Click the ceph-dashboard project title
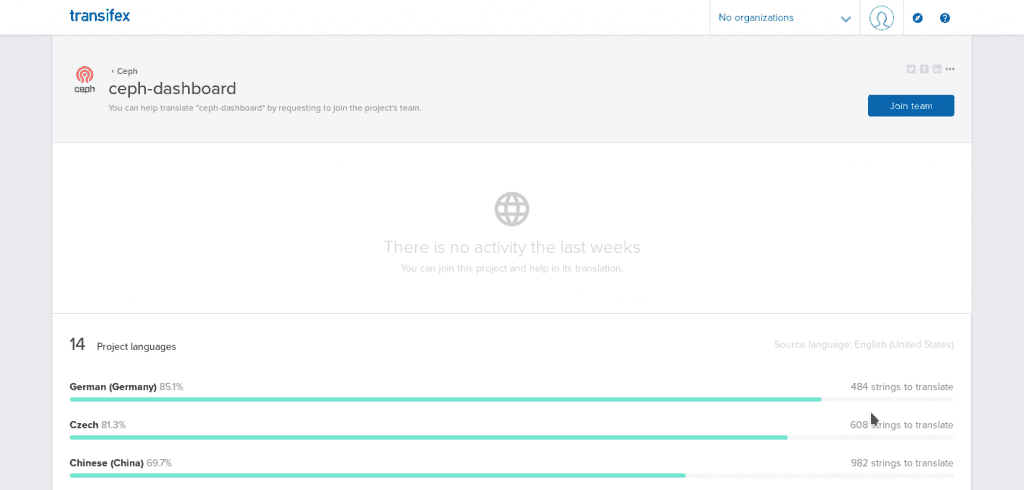1024x490 pixels. click(172, 88)
